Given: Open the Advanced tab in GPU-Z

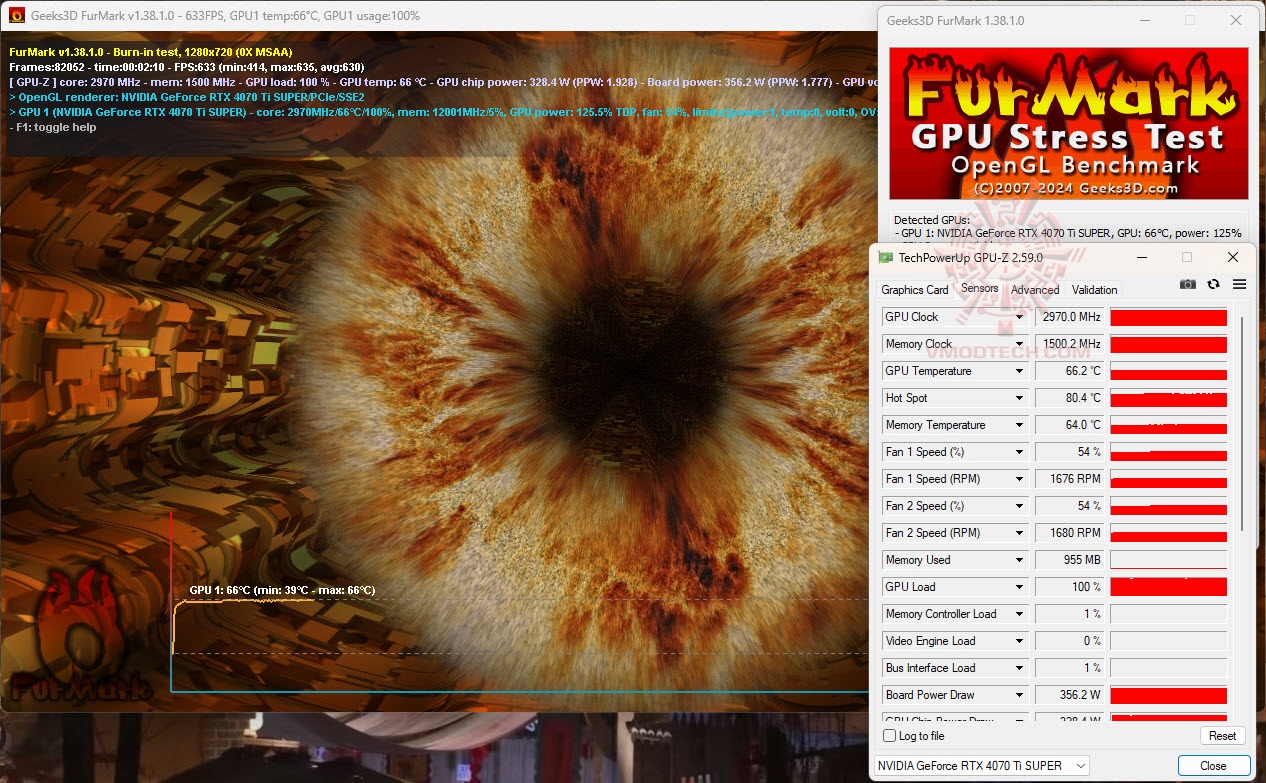Looking at the screenshot, I should pyautogui.click(x=1035, y=290).
